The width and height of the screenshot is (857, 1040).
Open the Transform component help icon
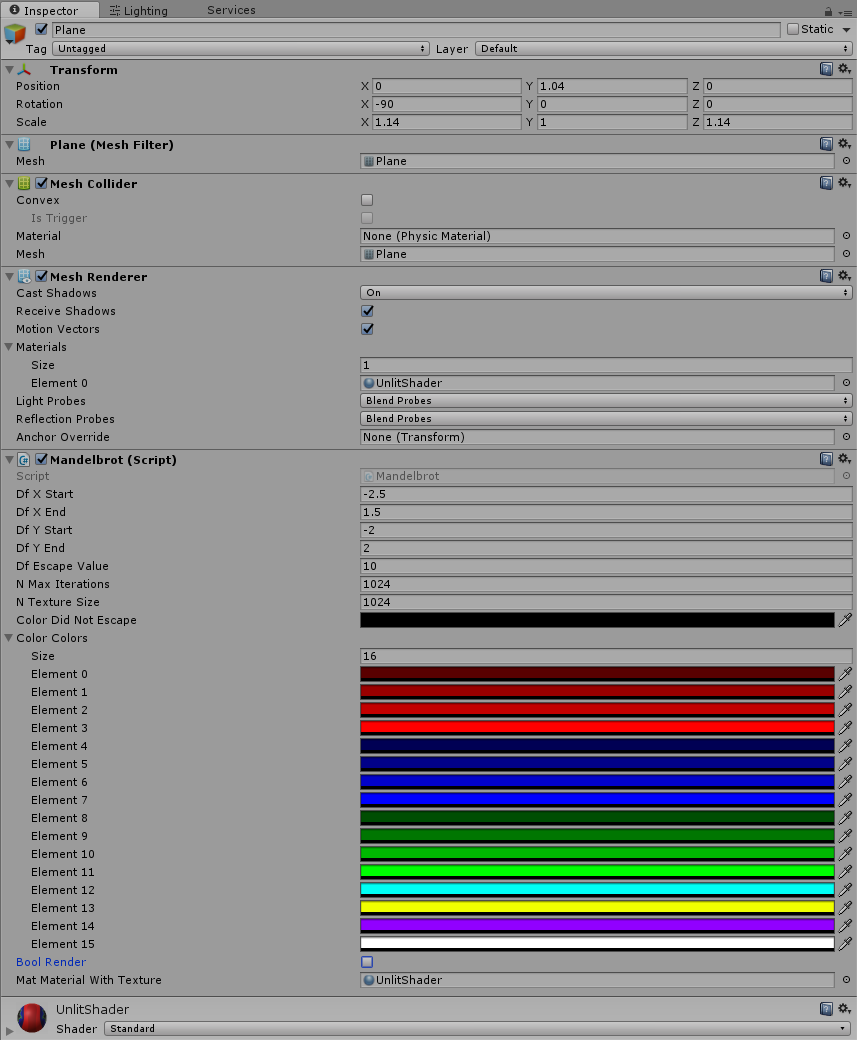[x=826, y=69]
